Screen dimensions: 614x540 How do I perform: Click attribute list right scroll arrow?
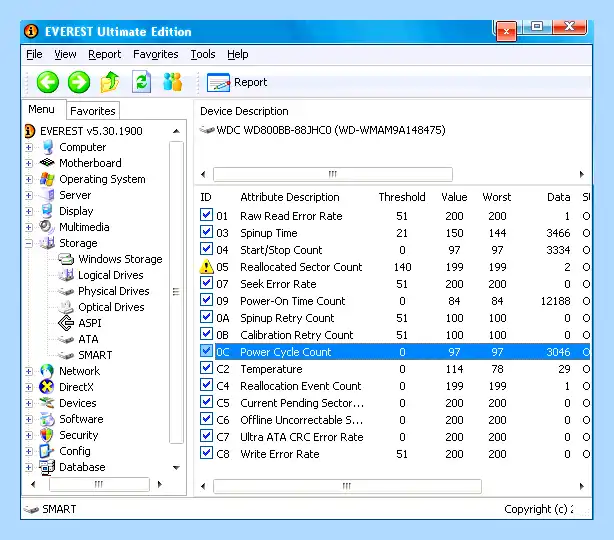pyautogui.click(x=581, y=486)
